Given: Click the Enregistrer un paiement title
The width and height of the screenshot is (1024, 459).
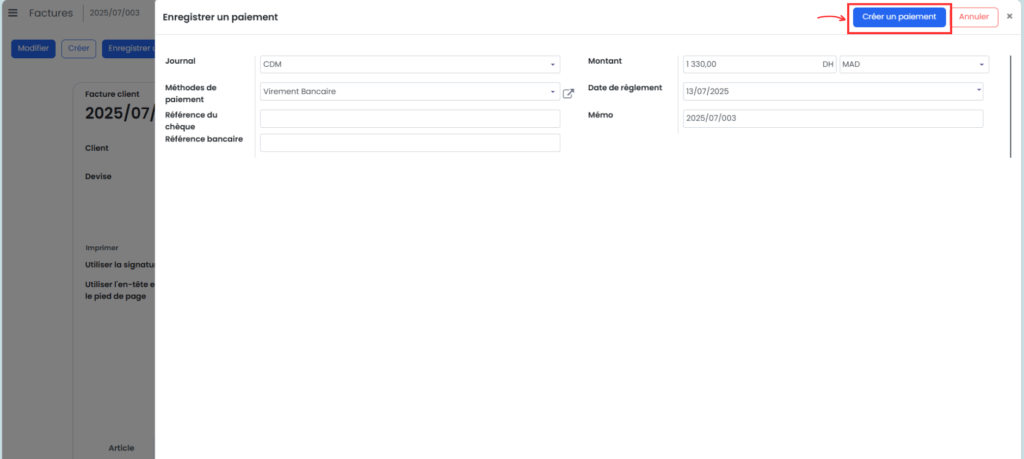Looking at the screenshot, I should pyautogui.click(x=220, y=18).
